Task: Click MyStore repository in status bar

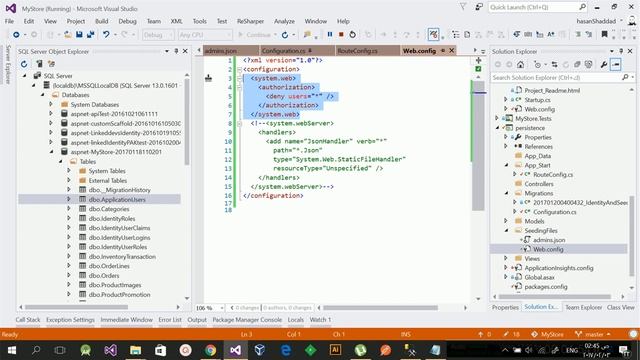Action: pos(547,334)
